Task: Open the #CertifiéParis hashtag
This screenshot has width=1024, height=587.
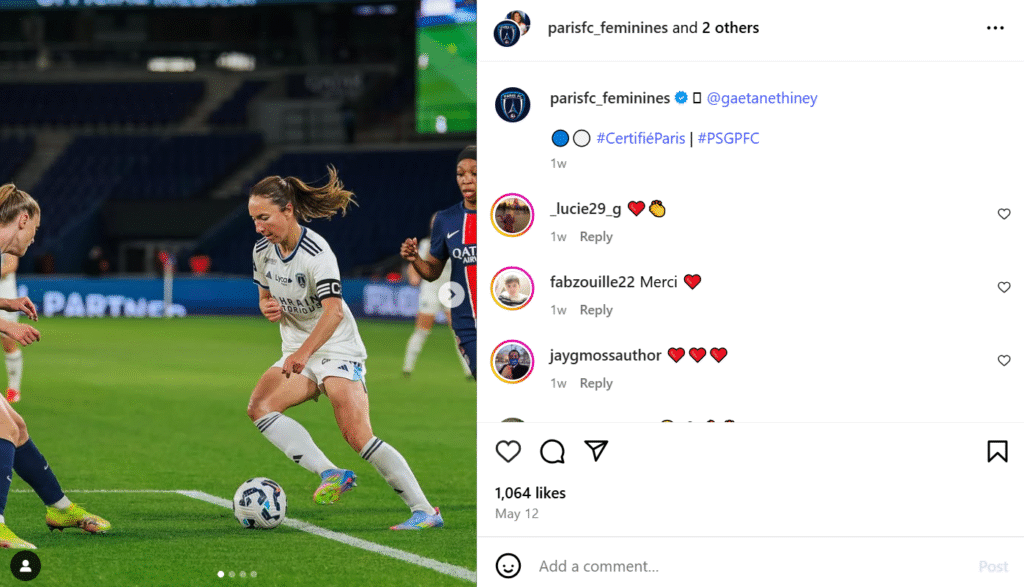Action: [x=640, y=138]
